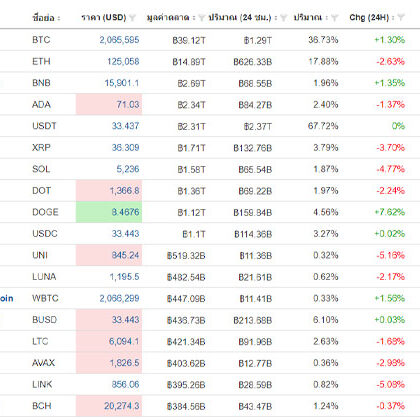
Task: Select the ADA pink highlighted price 71.03
Action: [109, 104]
